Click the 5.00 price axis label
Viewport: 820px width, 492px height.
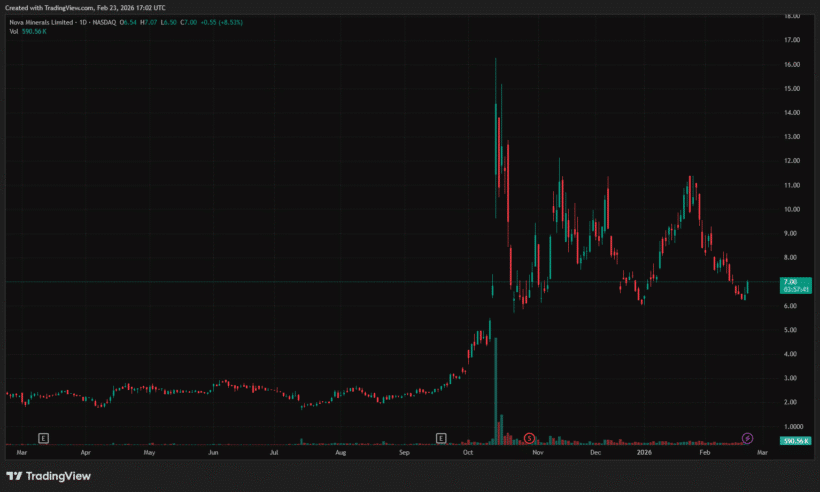click(x=790, y=330)
